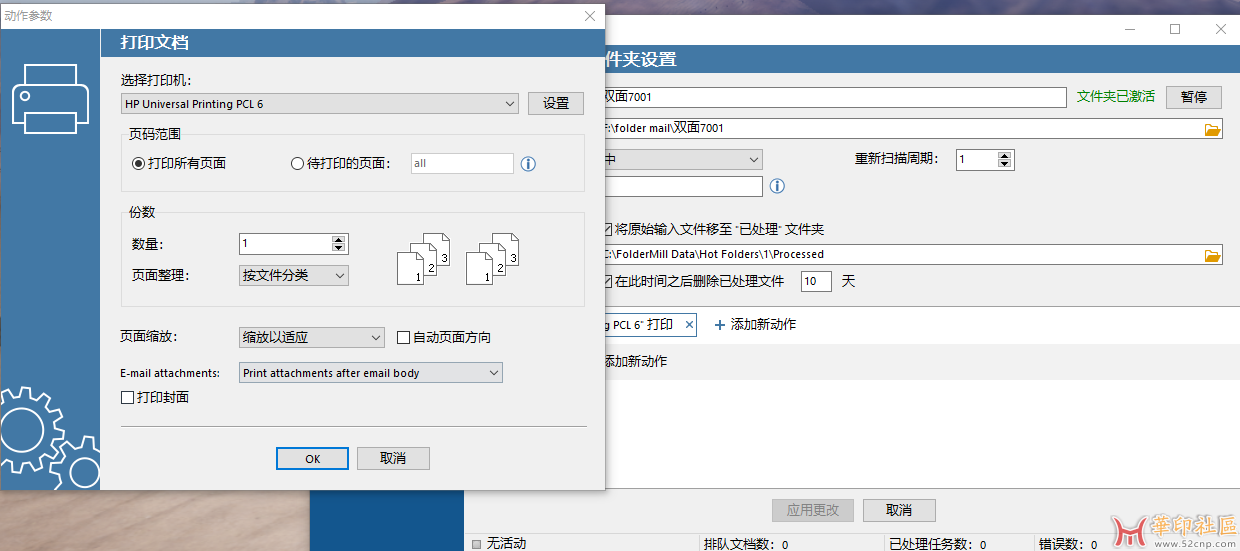Increase copy count with 数量 spinner up arrow
Screen dimensions: 1240x551
338,239
